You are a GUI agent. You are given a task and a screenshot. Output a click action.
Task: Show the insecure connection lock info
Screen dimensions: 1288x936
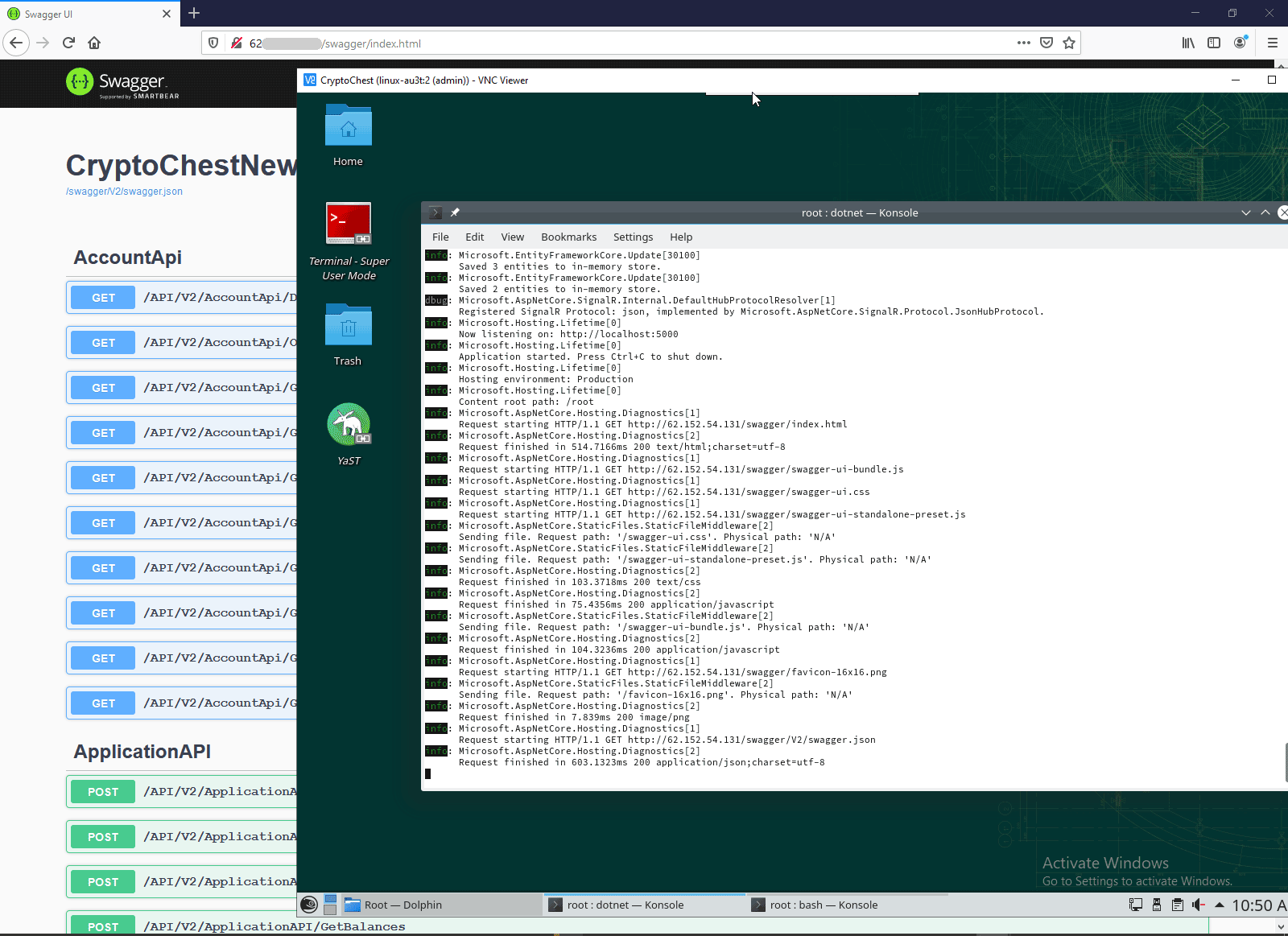click(237, 43)
